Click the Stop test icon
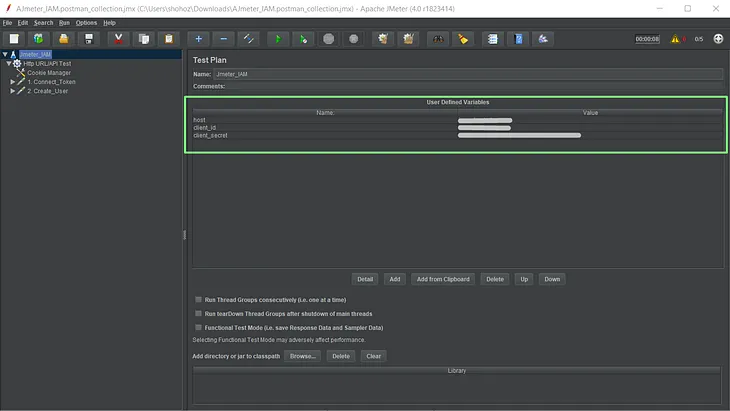This screenshot has width=730, height=411. pyautogui.click(x=329, y=39)
